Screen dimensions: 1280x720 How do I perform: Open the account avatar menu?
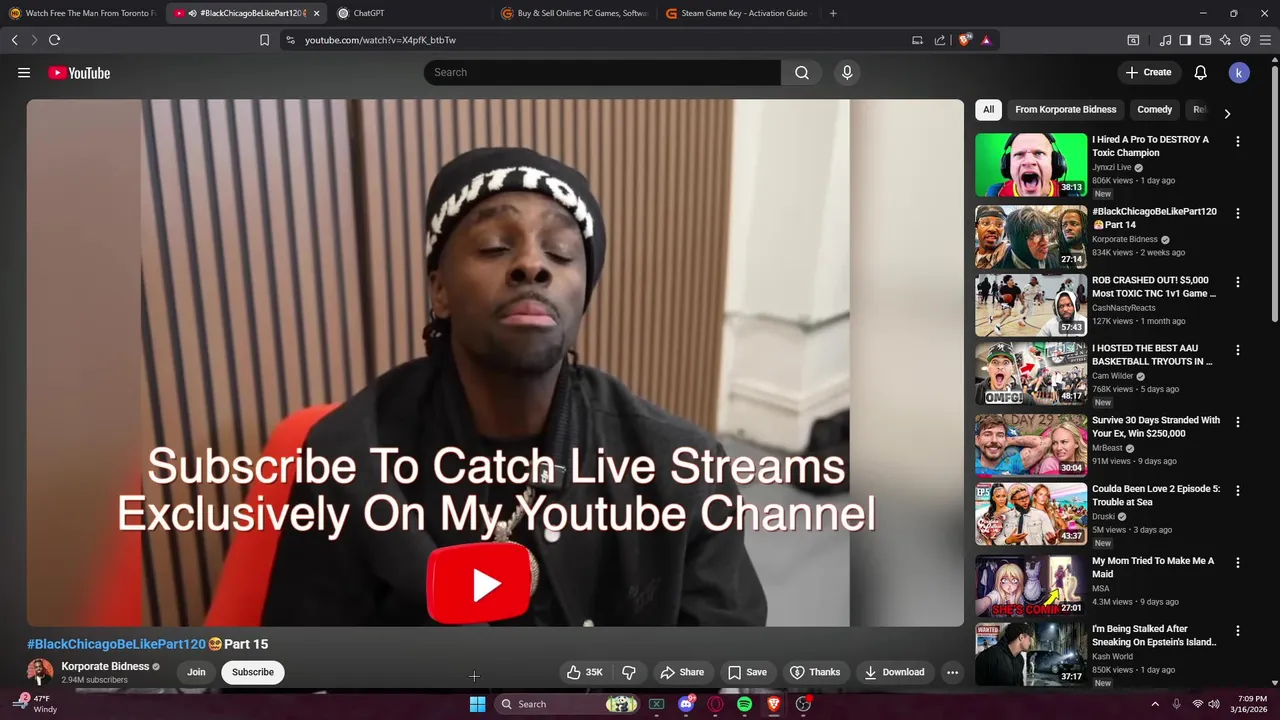click(1239, 72)
